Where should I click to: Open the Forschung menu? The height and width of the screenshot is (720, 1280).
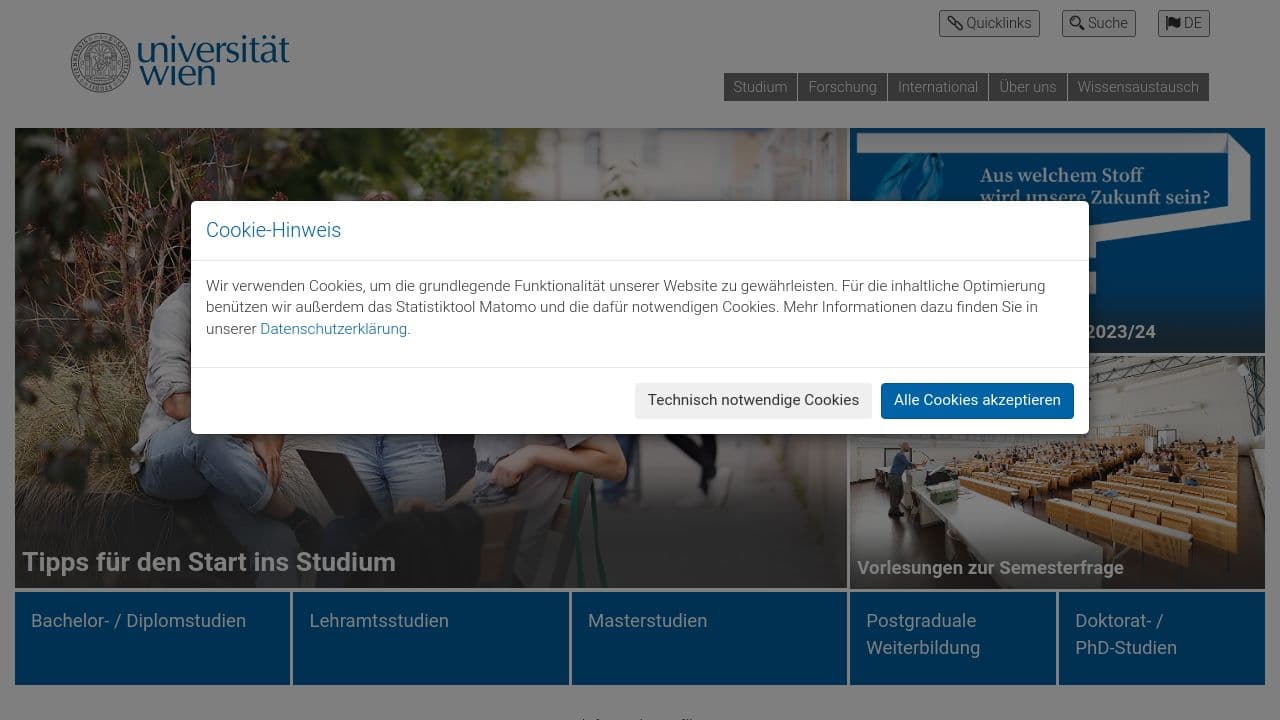tap(842, 87)
